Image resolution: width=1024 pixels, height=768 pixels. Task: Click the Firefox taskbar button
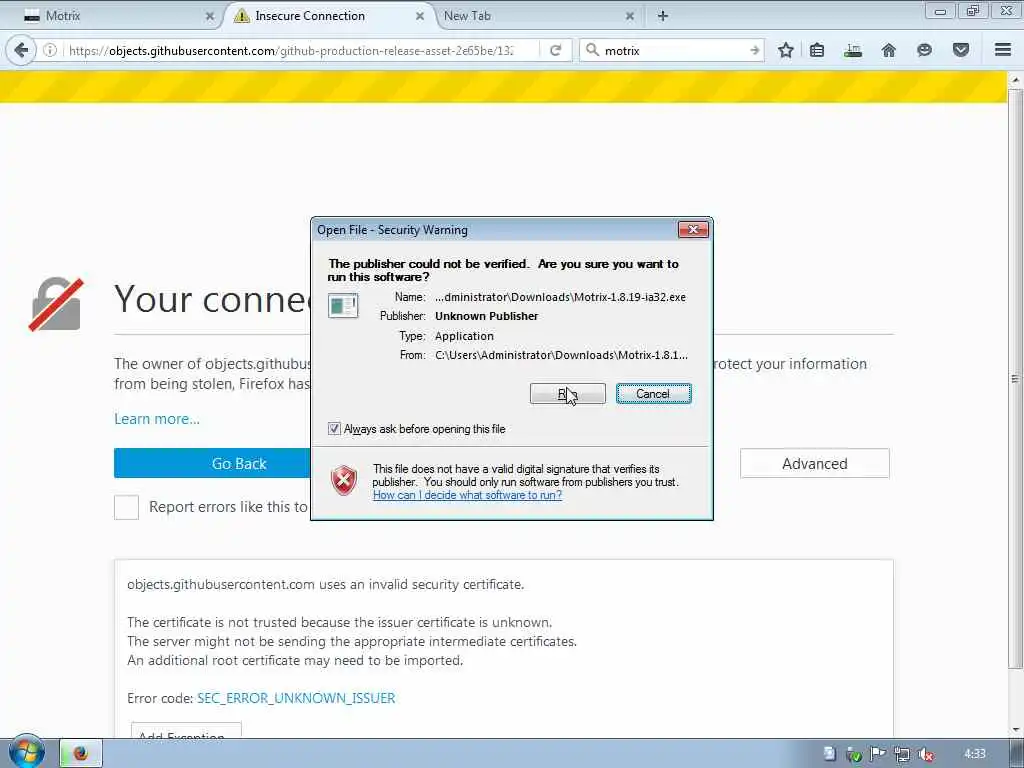point(81,753)
